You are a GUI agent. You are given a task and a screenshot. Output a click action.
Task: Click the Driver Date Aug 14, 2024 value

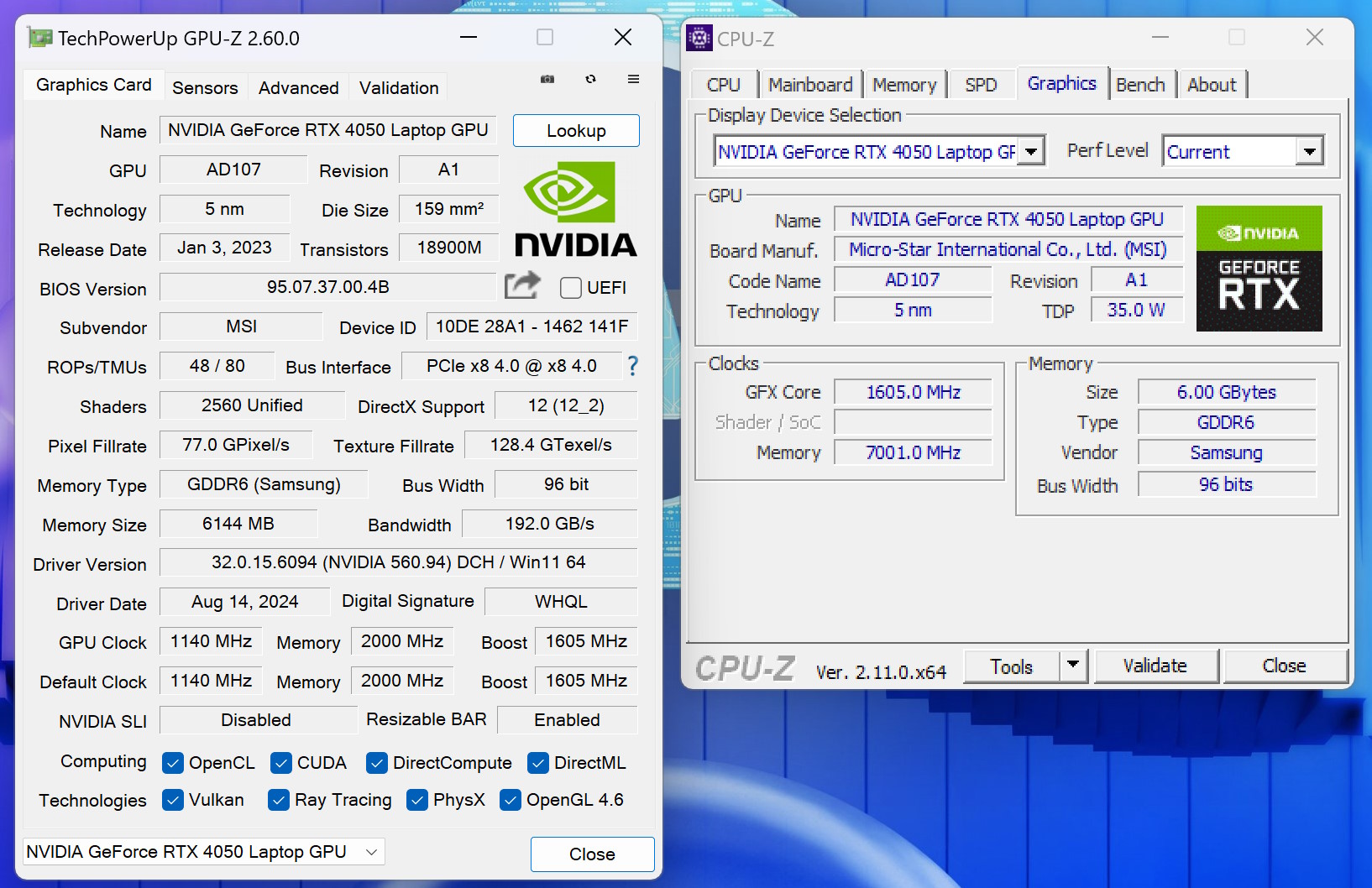click(244, 602)
